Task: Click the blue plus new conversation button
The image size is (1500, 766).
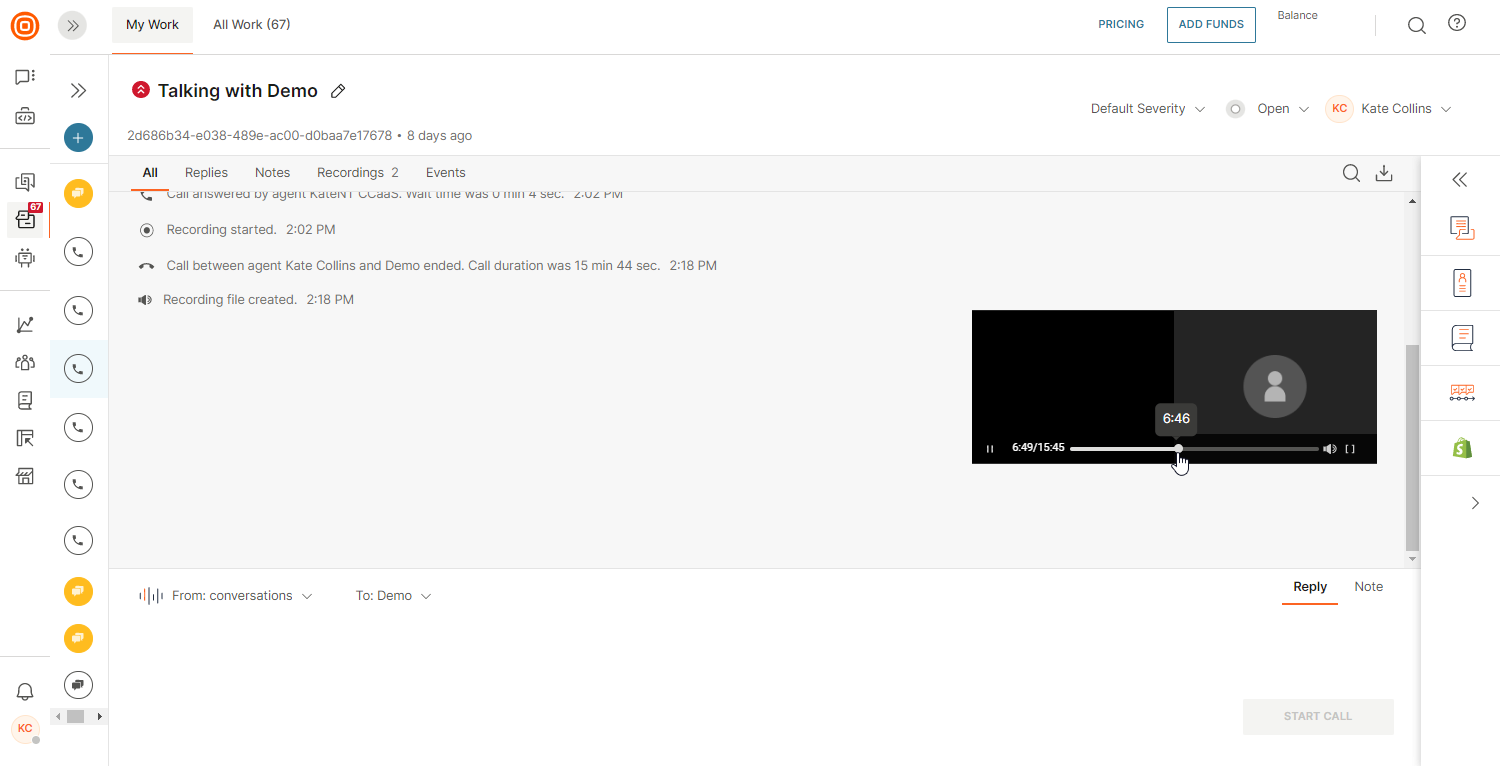Action: tap(78, 138)
